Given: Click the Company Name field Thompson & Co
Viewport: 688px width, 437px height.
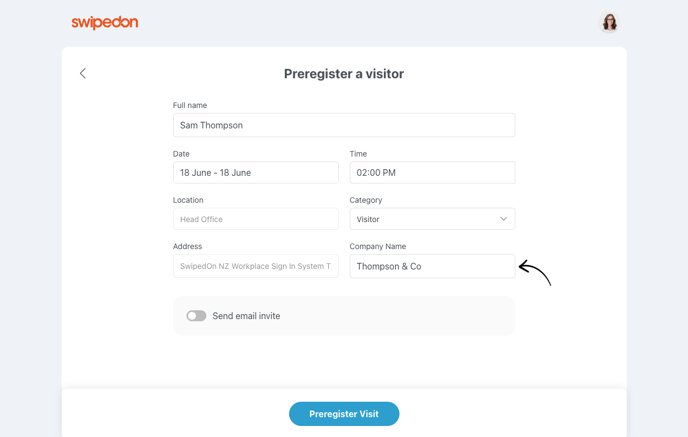Looking at the screenshot, I should click(432, 266).
